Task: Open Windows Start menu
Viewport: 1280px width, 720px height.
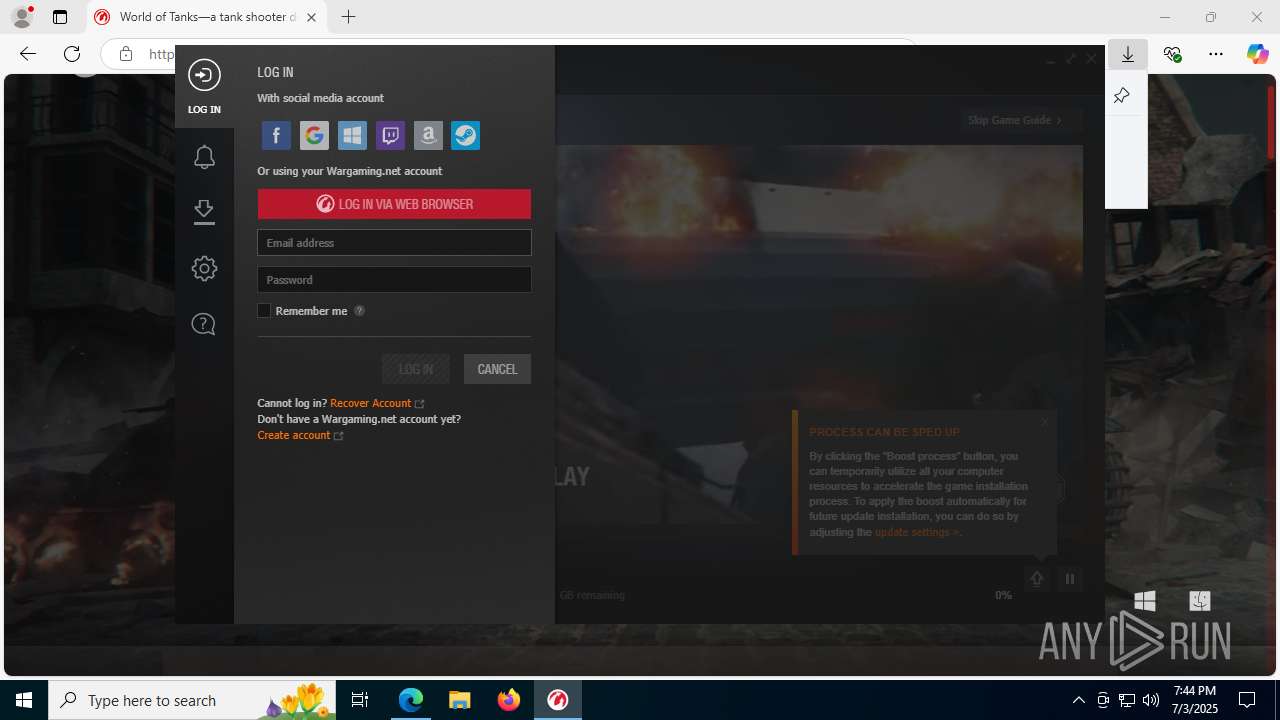Action: click(x=24, y=700)
